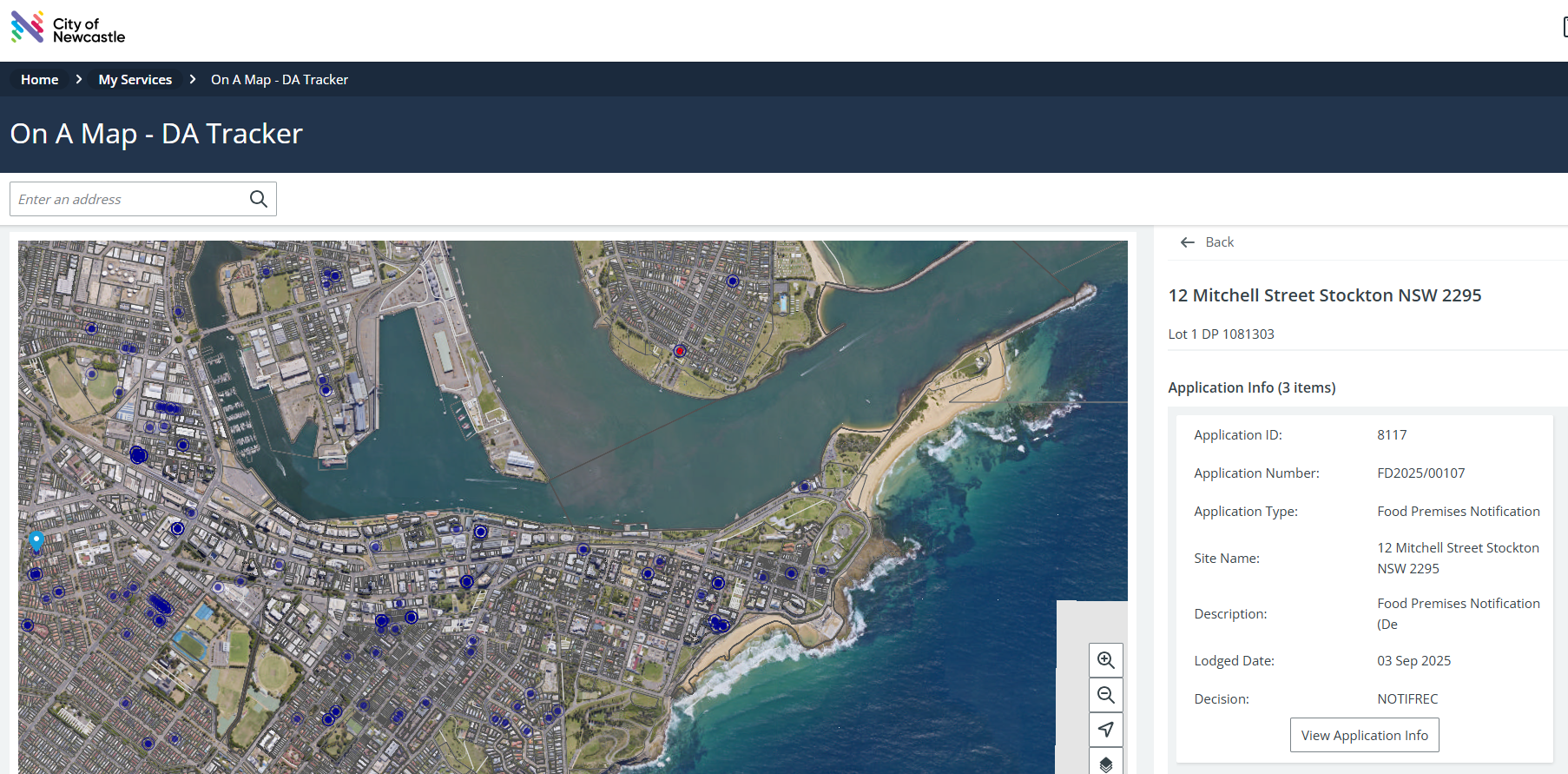Screen dimensions: 1568x774
Task: Click the 12 Mitchell Street Stockton address title
Action: 1324,295
